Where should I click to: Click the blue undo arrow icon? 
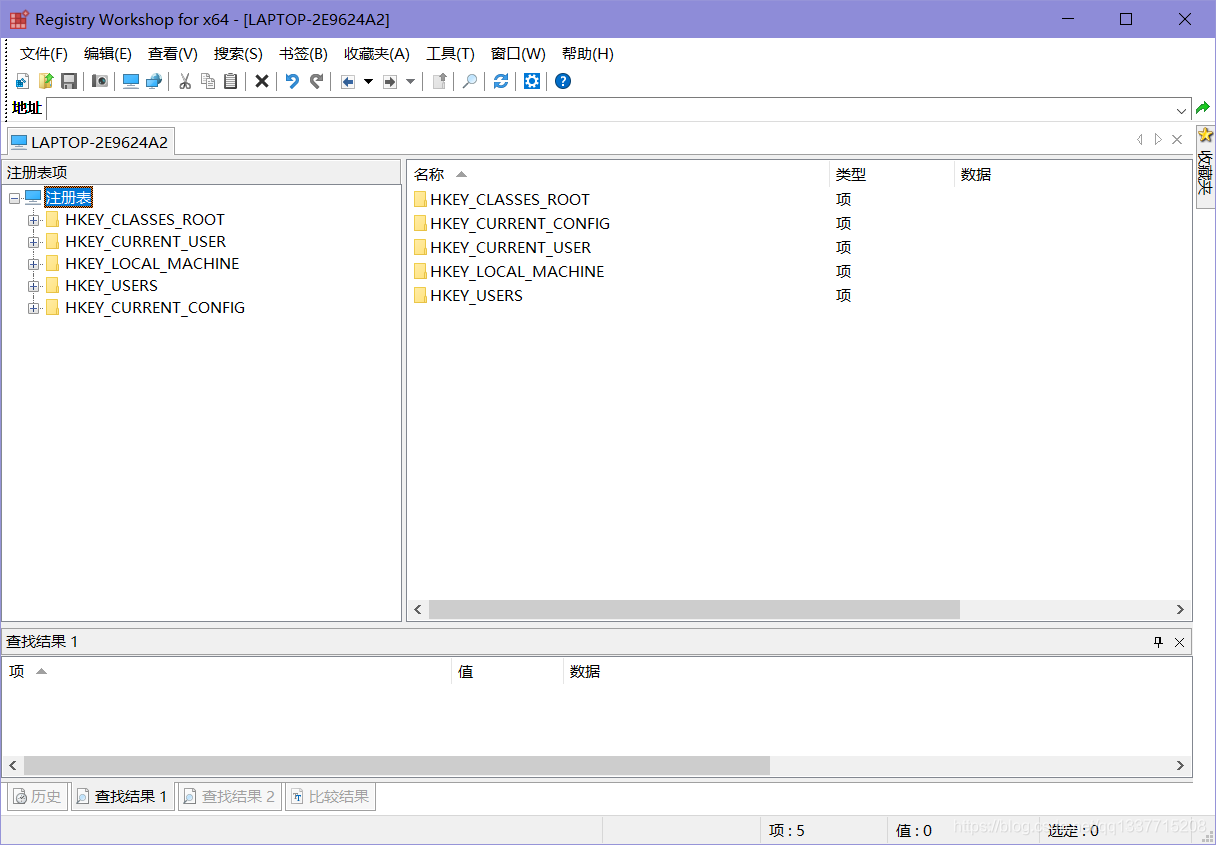292,81
